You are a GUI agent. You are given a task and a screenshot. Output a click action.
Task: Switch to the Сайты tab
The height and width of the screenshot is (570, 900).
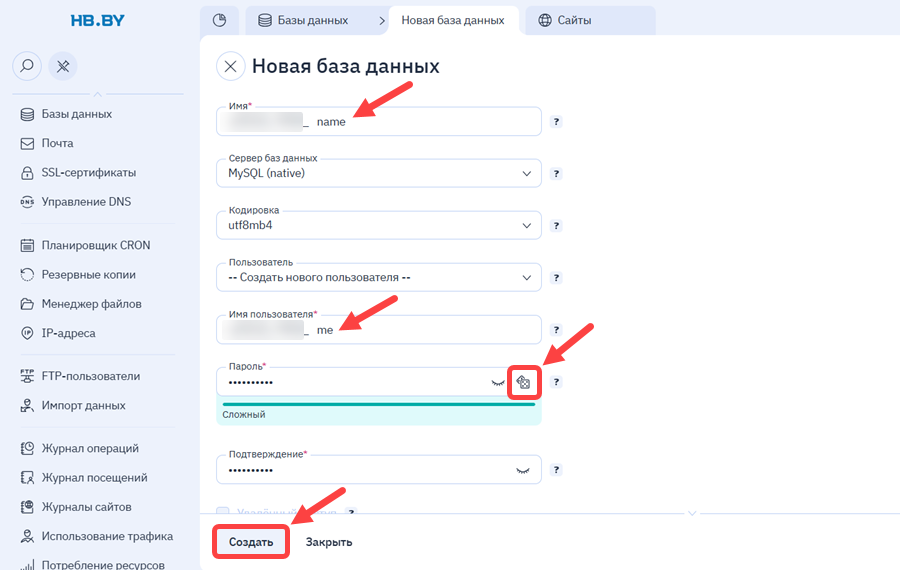click(590, 21)
